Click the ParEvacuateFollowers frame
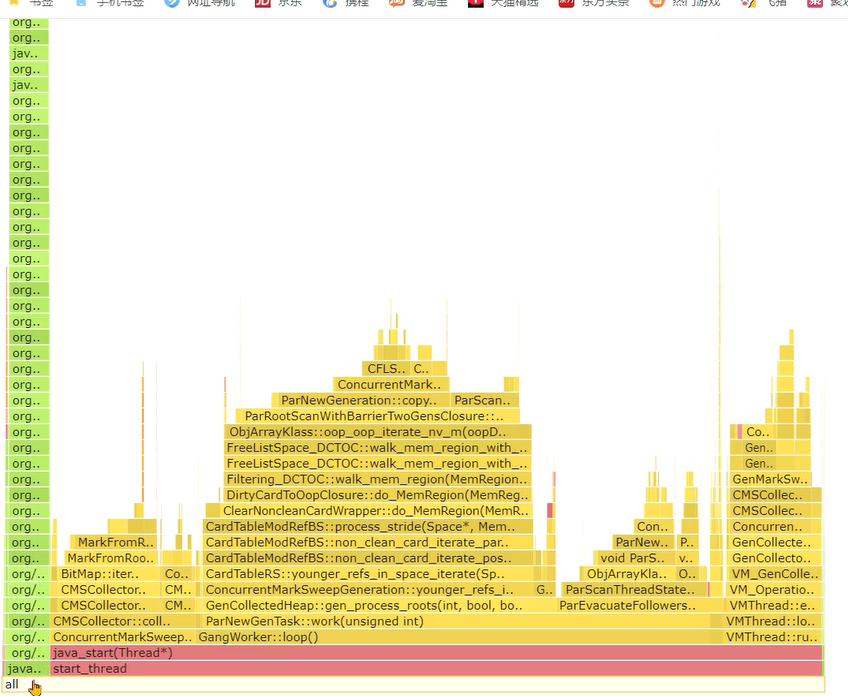 (x=627, y=605)
